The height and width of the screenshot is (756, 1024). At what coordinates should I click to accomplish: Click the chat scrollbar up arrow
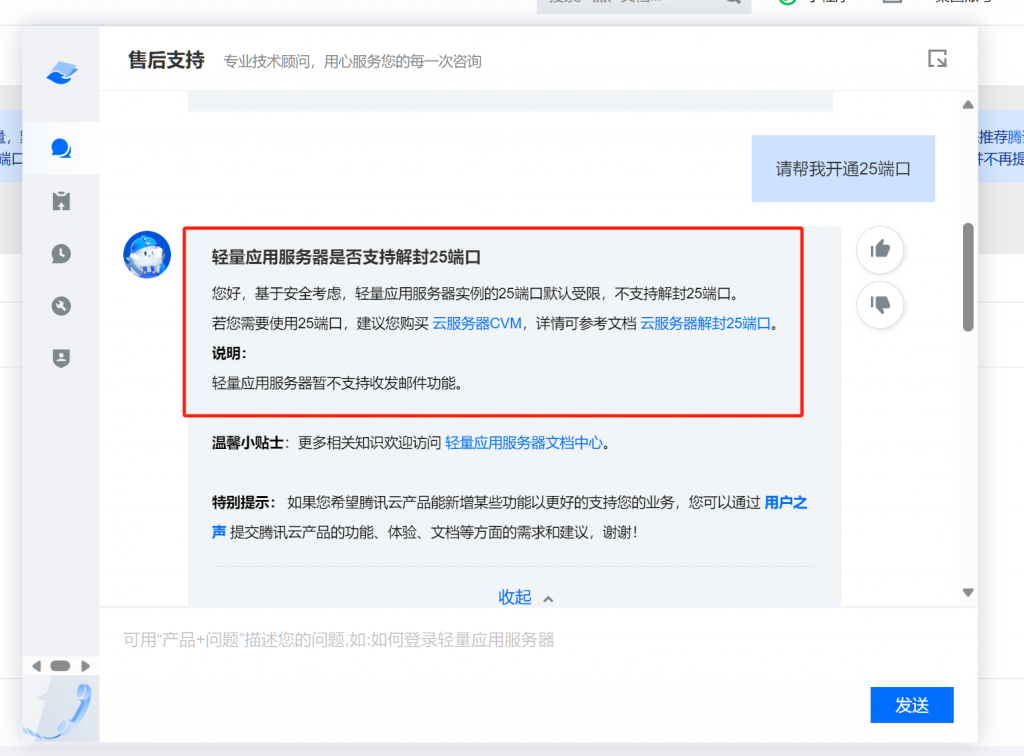coord(968,104)
